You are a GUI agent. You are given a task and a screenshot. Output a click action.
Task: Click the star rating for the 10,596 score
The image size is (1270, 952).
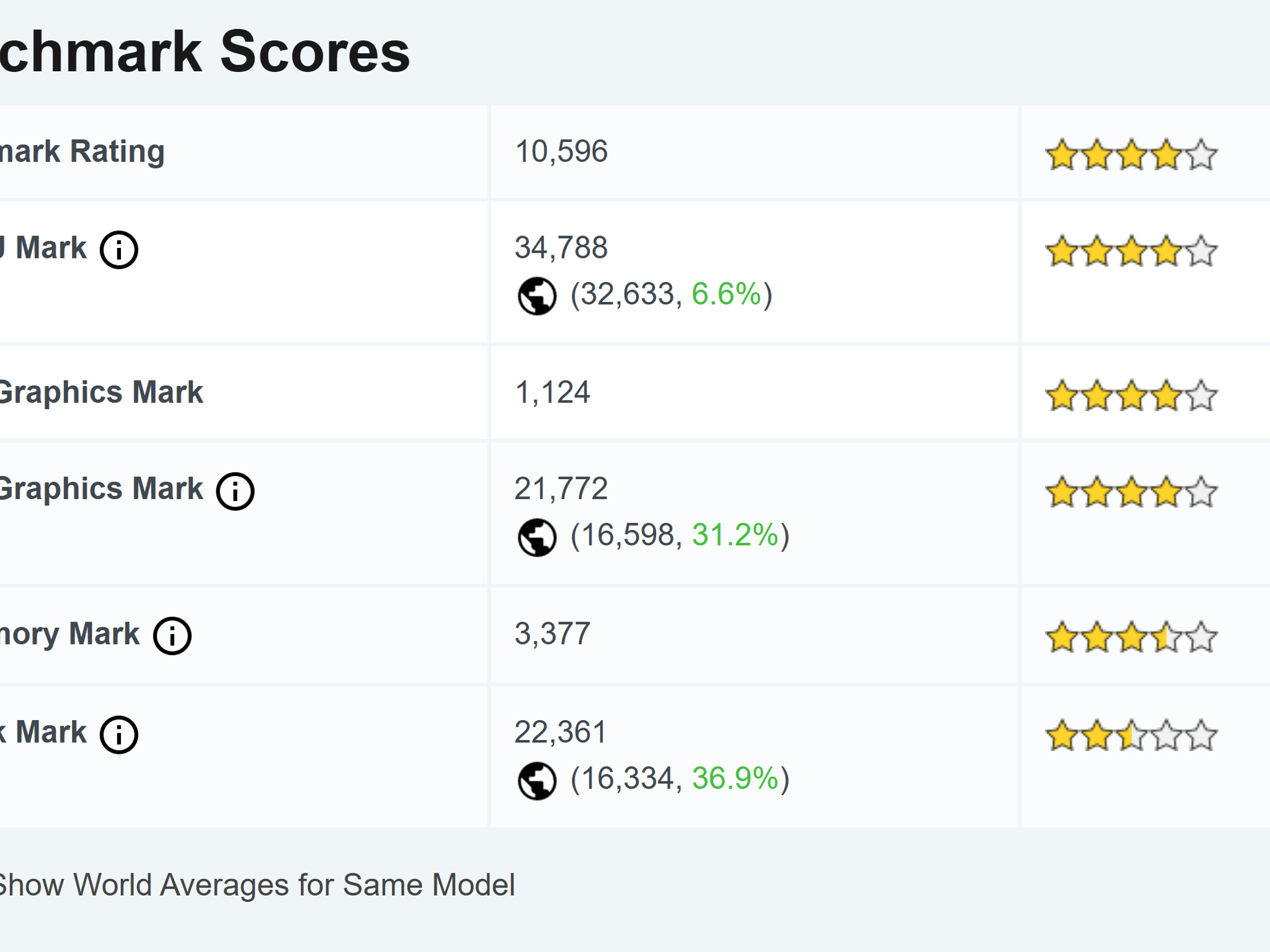(x=1132, y=154)
